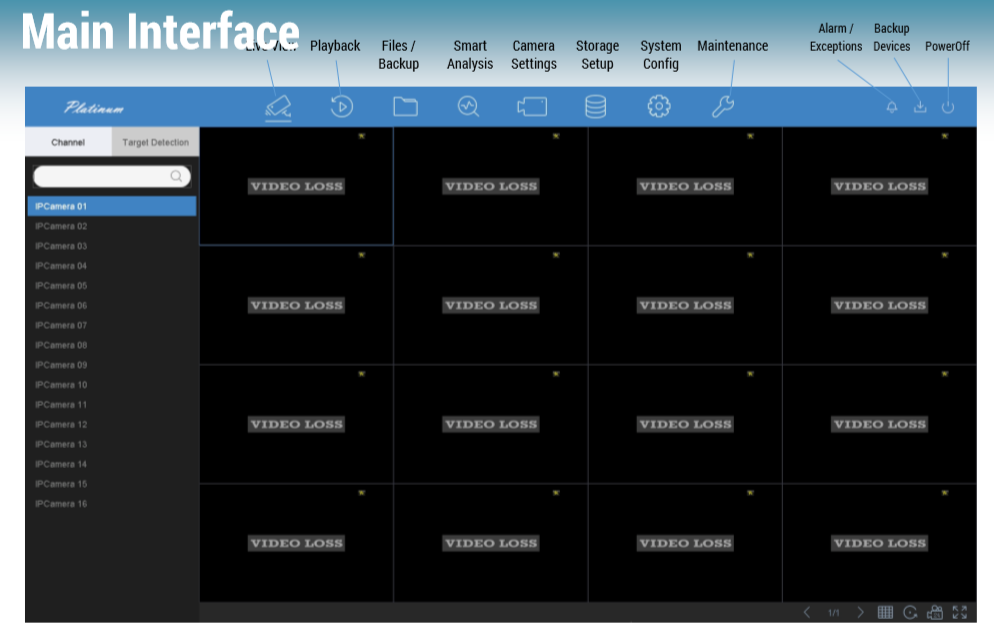Click the PowerOff icon
This screenshot has width=994, height=638.
(948, 107)
